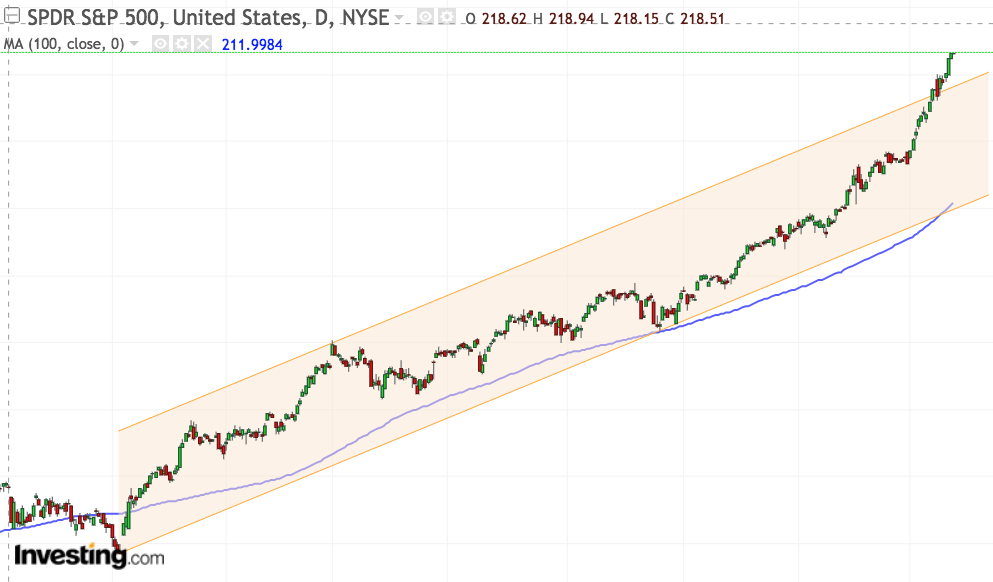The width and height of the screenshot is (993, 582).
Task: Expand the MA (100, close, 0) dropdown arrow
Action: (134, 44)
